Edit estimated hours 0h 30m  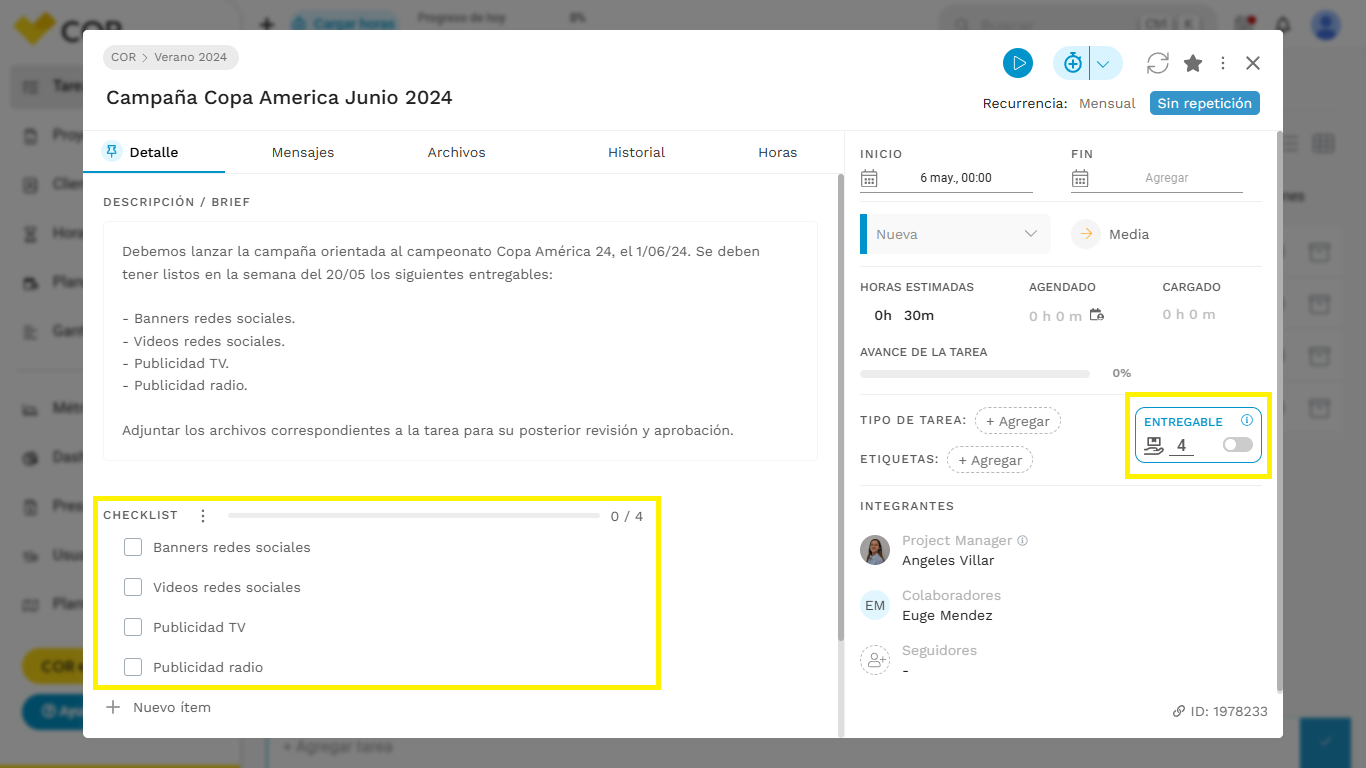[904, 315]
